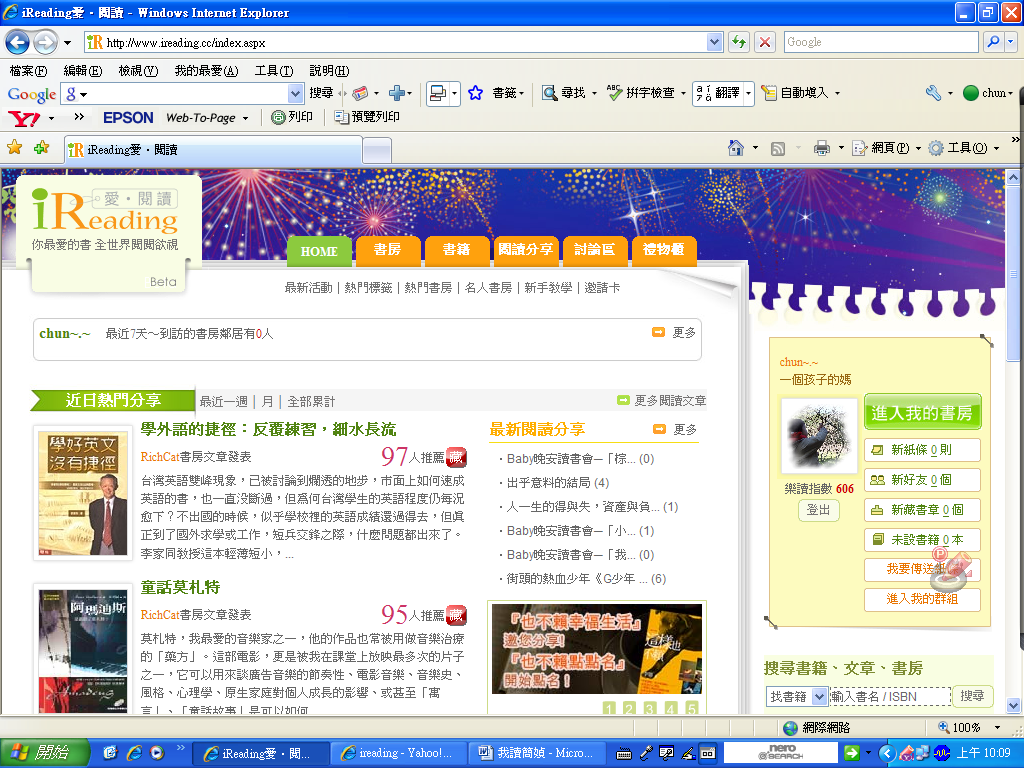Click the 名人書房 sub-navigation link
The height and width of the screenshot is (768, 1024).
pos(488,287)
